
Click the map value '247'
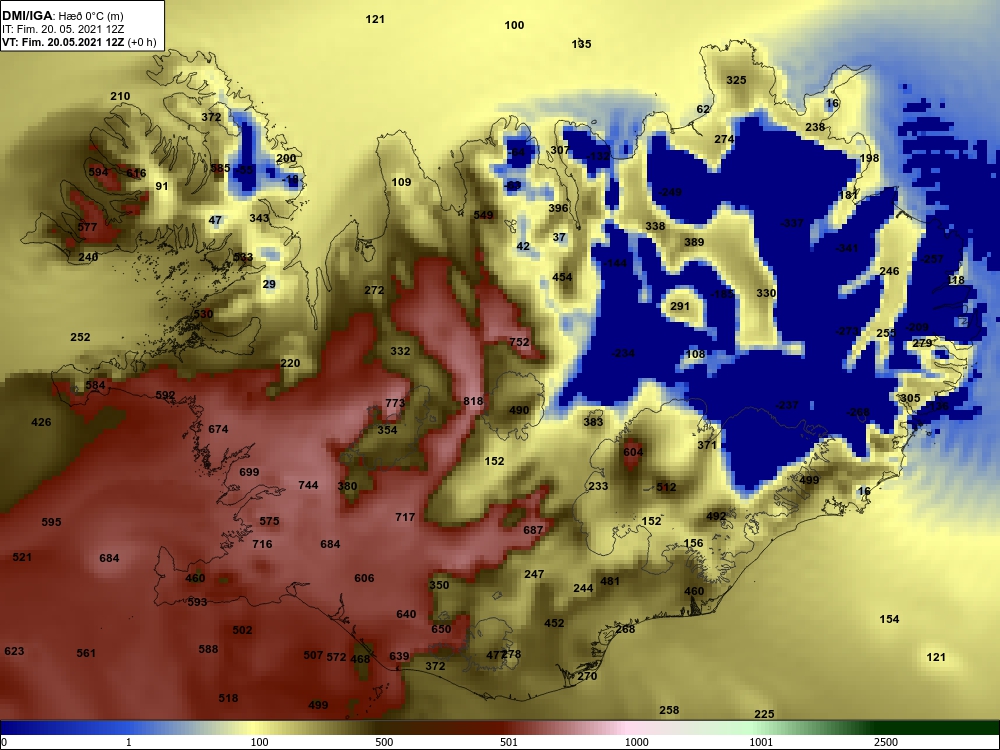point(534,575)
